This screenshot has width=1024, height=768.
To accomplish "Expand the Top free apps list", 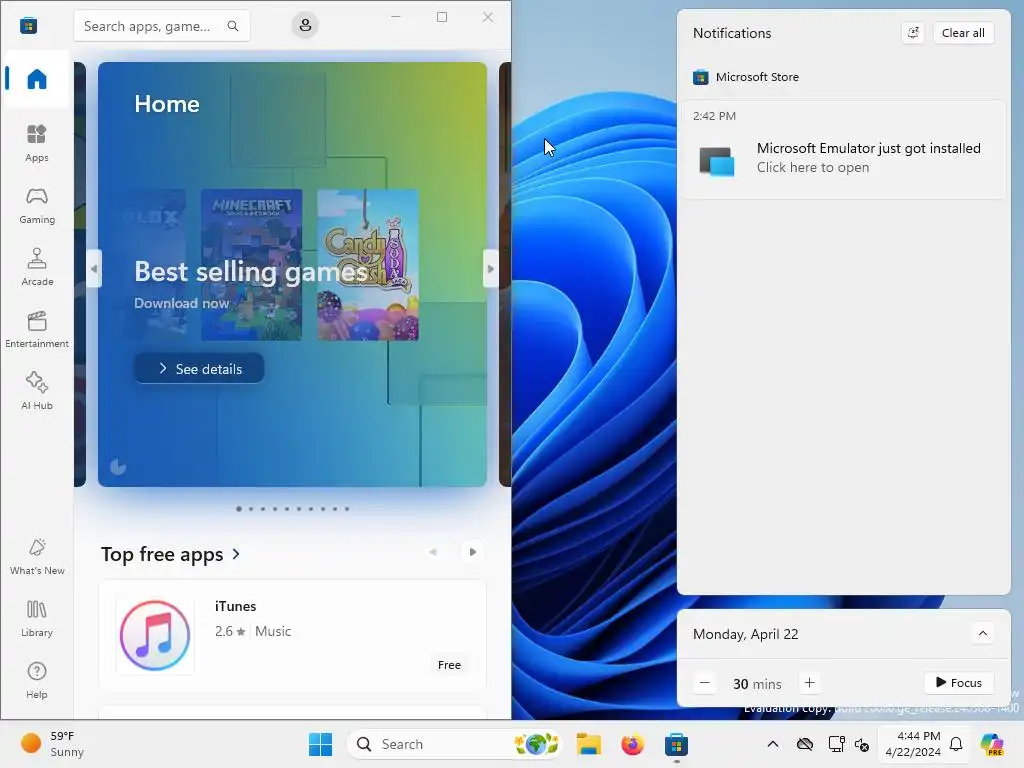I will 170,554.
